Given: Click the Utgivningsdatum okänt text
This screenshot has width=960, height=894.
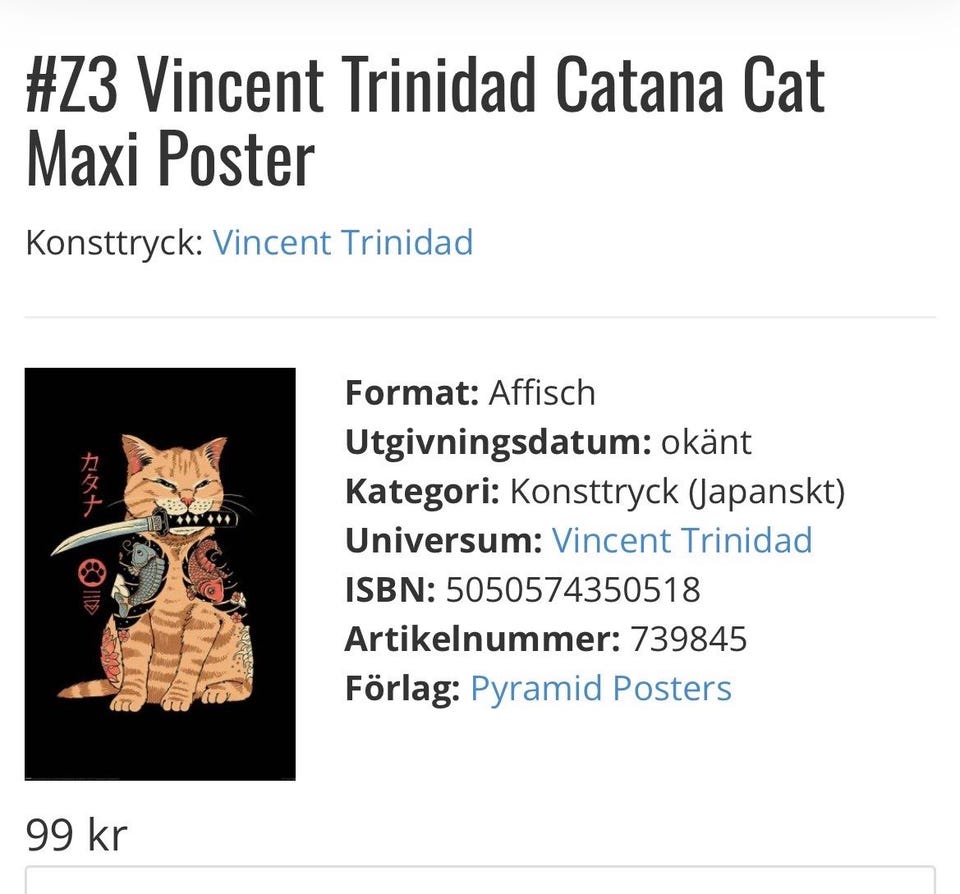Looking at the screenshot, I should coord(548,441).
